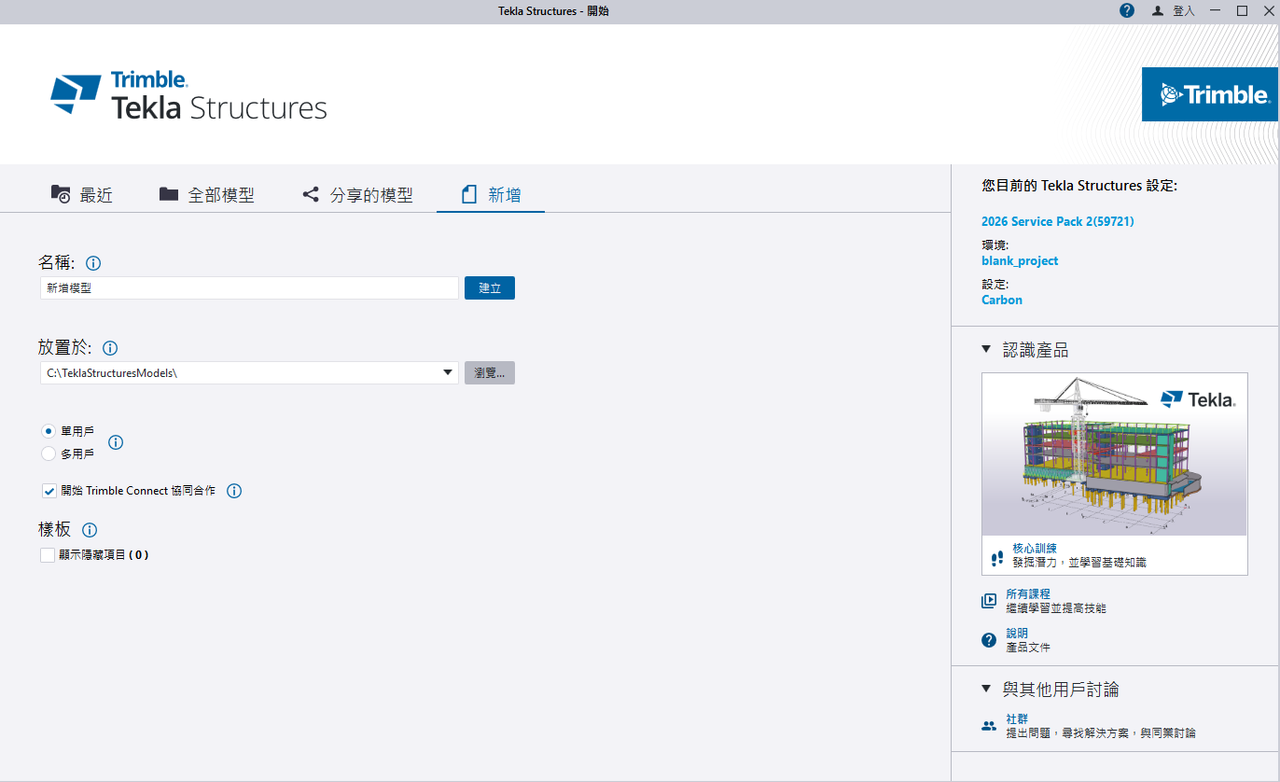Check the 顯示隱藏項目 checkbox
Image resolution: width=1280 pixels, height=782 pixels.
click(x=47, y=555)
